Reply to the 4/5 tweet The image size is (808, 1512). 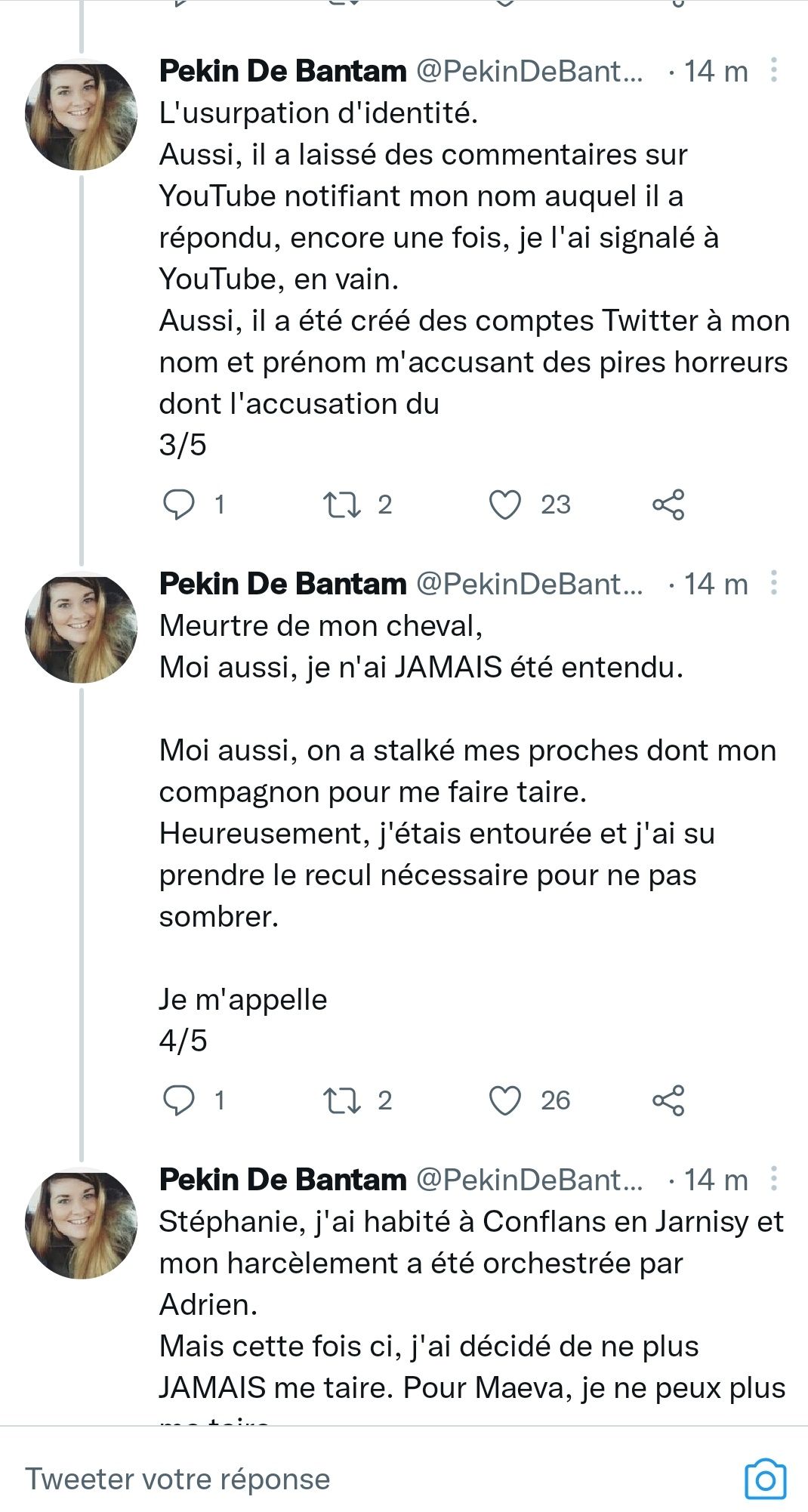pos(179,1100)
